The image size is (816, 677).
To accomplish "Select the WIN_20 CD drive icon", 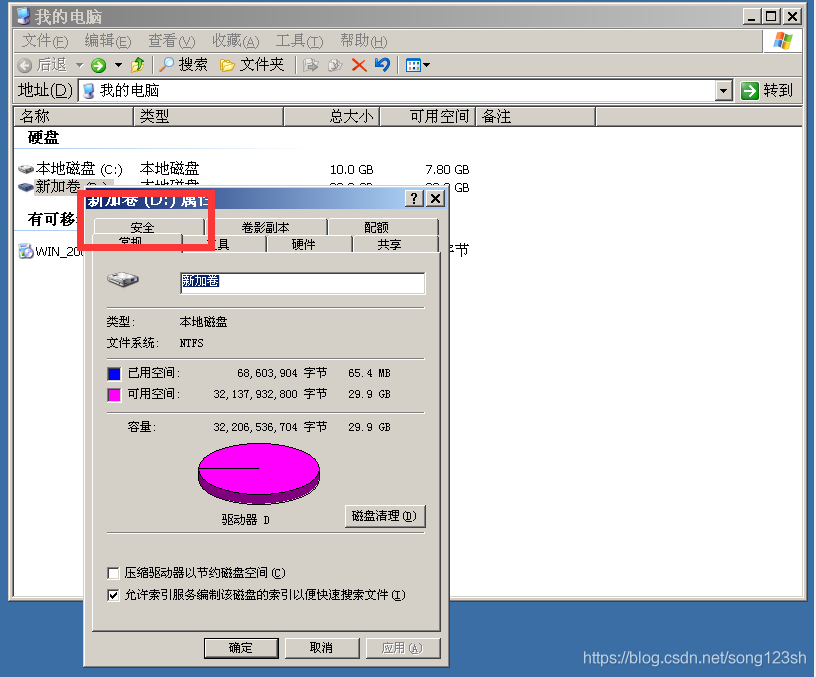I will pos(26,251).
